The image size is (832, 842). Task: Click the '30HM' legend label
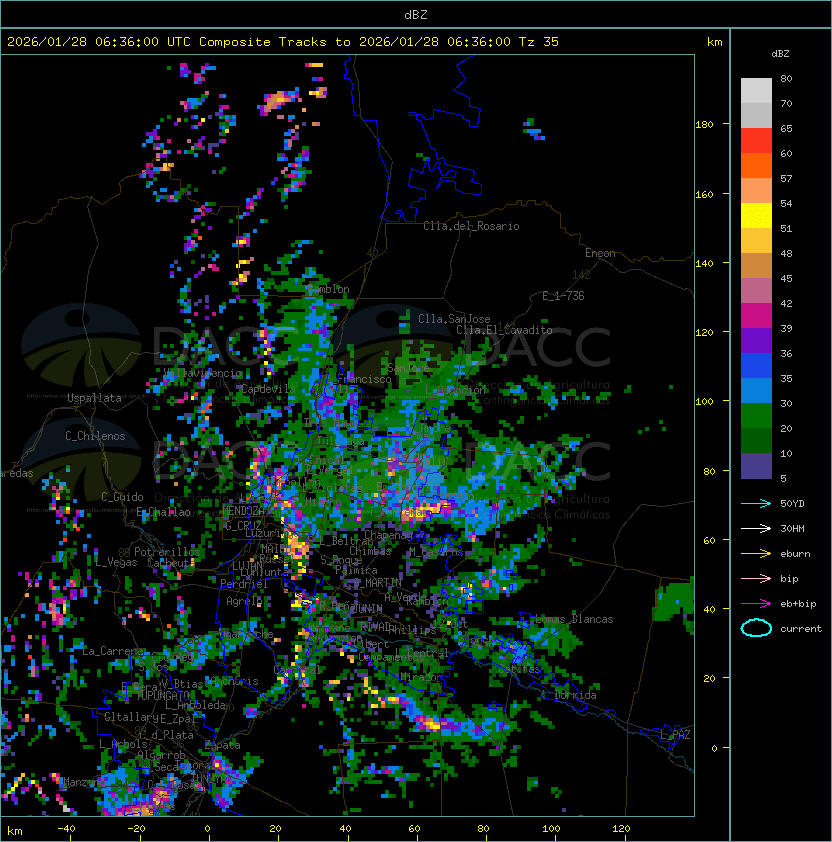(792, 528)
